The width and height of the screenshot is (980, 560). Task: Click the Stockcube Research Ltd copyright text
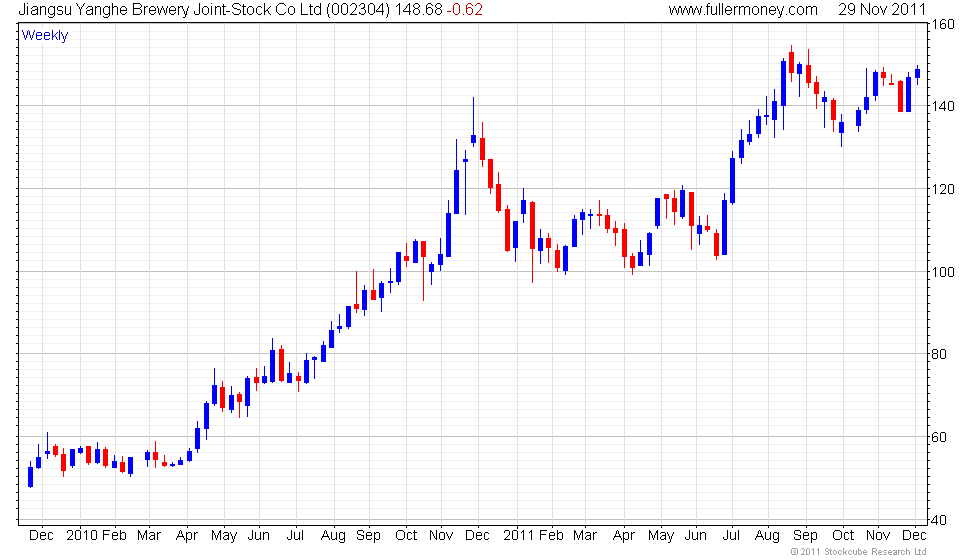click(858, 552)
